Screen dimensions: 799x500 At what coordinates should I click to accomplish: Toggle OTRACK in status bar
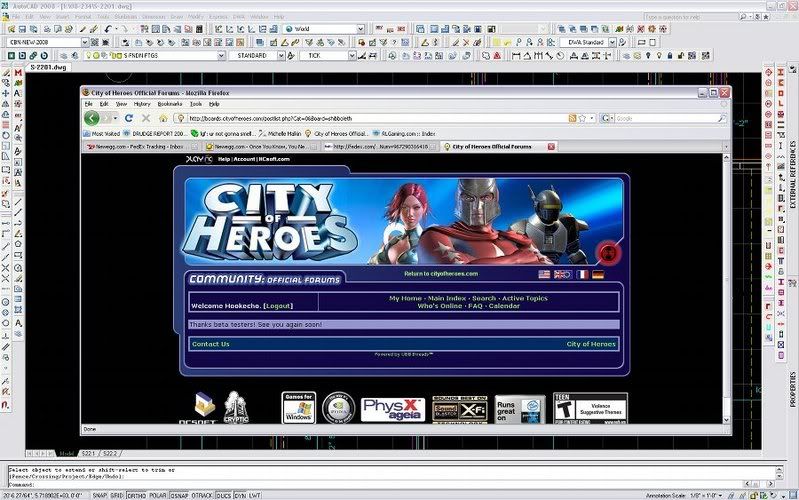202,495
